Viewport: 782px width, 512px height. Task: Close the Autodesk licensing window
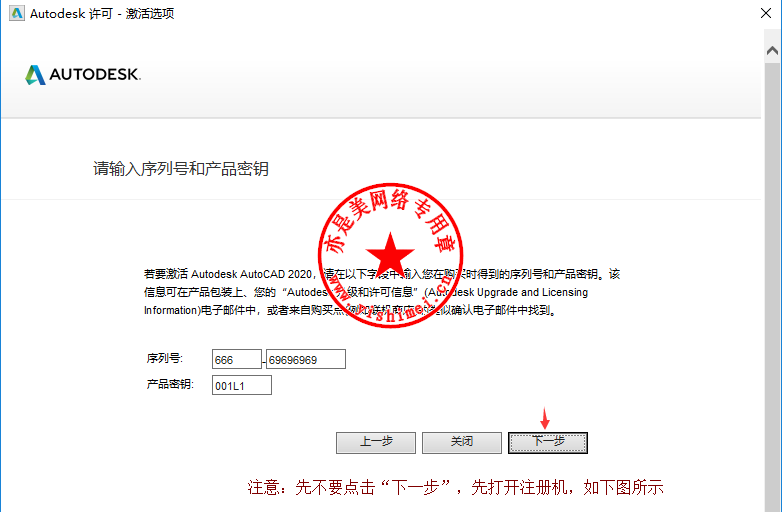click(766, 13)
